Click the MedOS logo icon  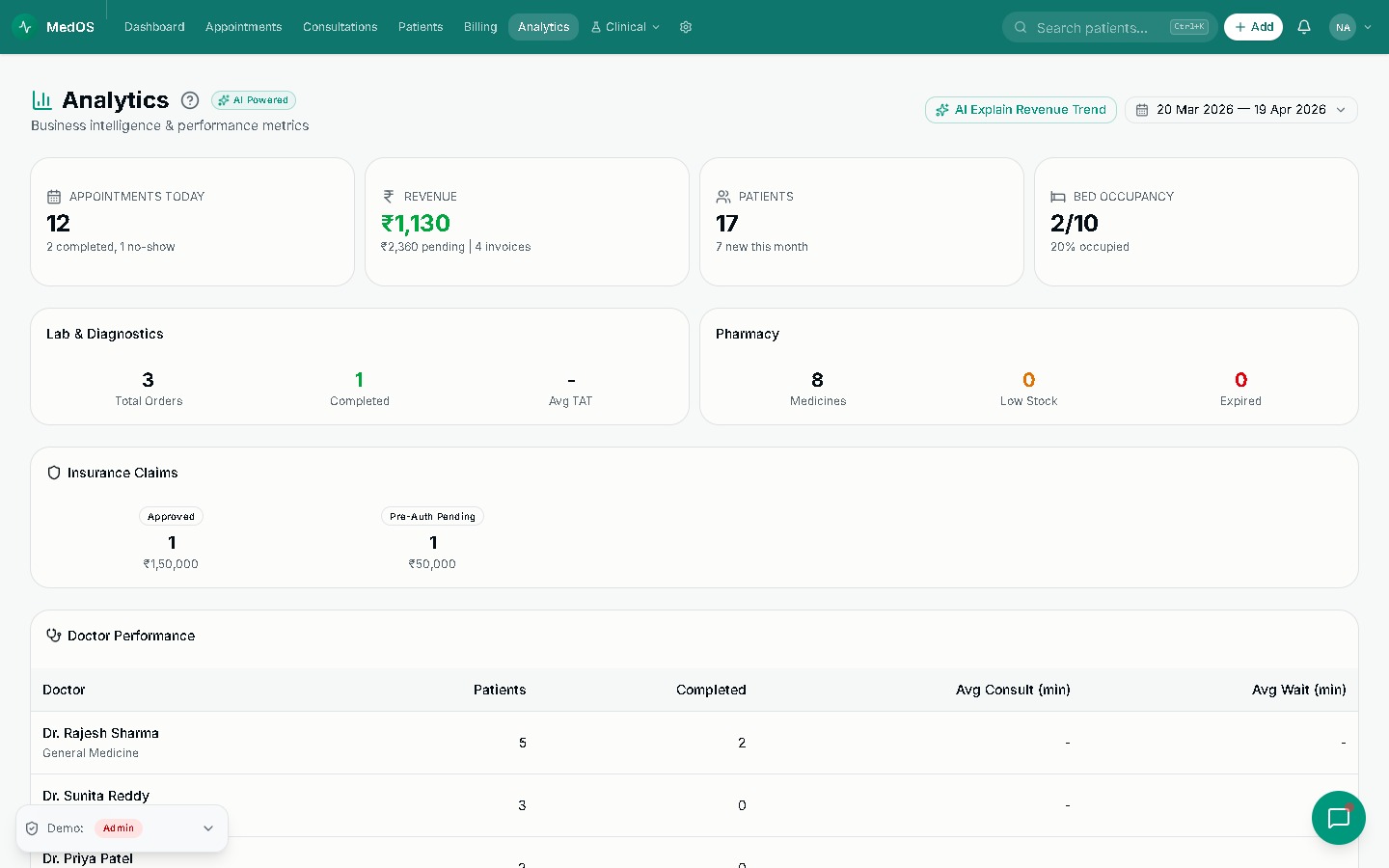24,27
